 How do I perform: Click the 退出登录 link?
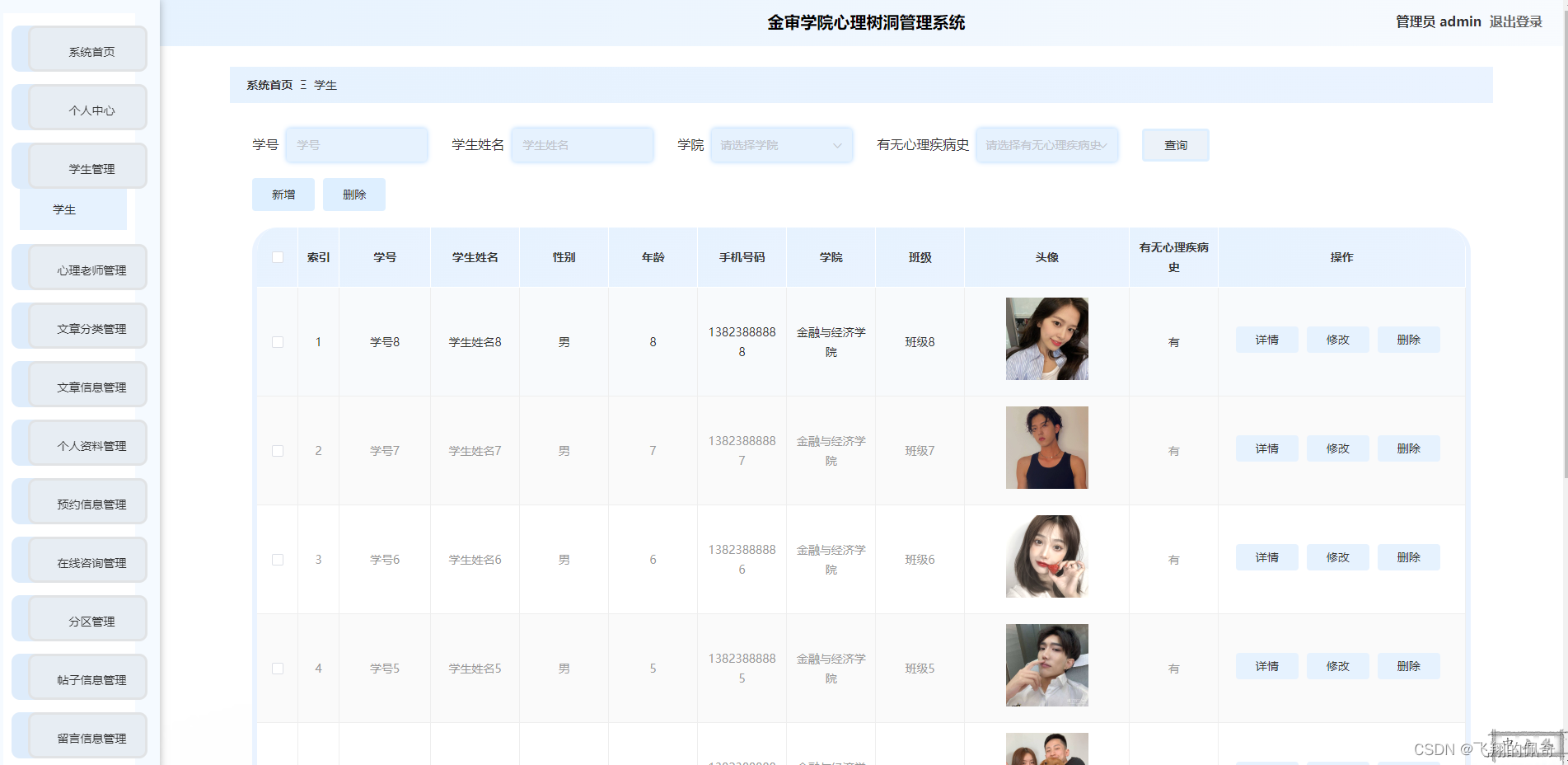point(1515,21)
